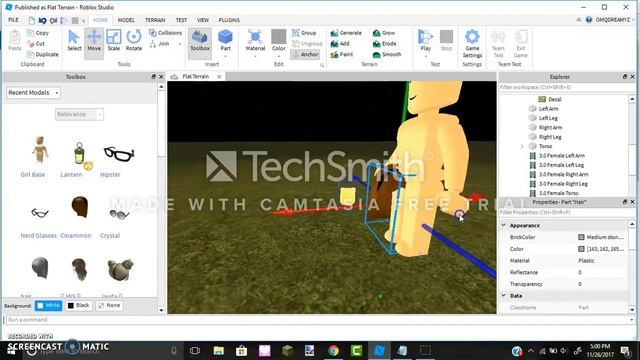The image size is (640, 360).
Task: Set toolbox background to Black
Action: [x=78, y=305]
